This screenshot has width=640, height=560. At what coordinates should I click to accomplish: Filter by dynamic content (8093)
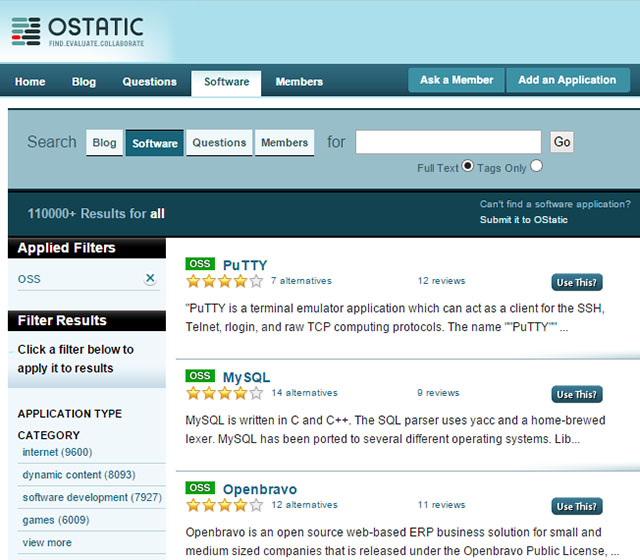pyautogui.click(x=79, y=475)
